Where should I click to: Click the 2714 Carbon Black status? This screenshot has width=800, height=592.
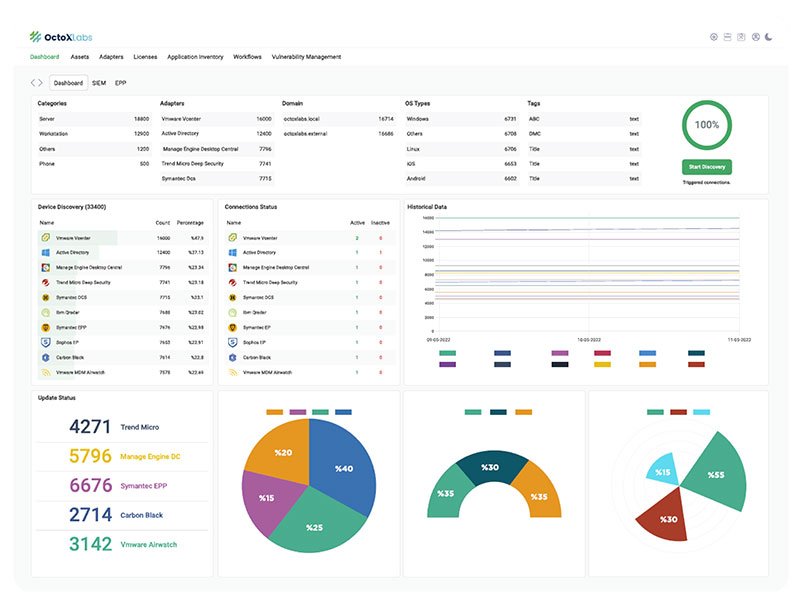(122, 515)
